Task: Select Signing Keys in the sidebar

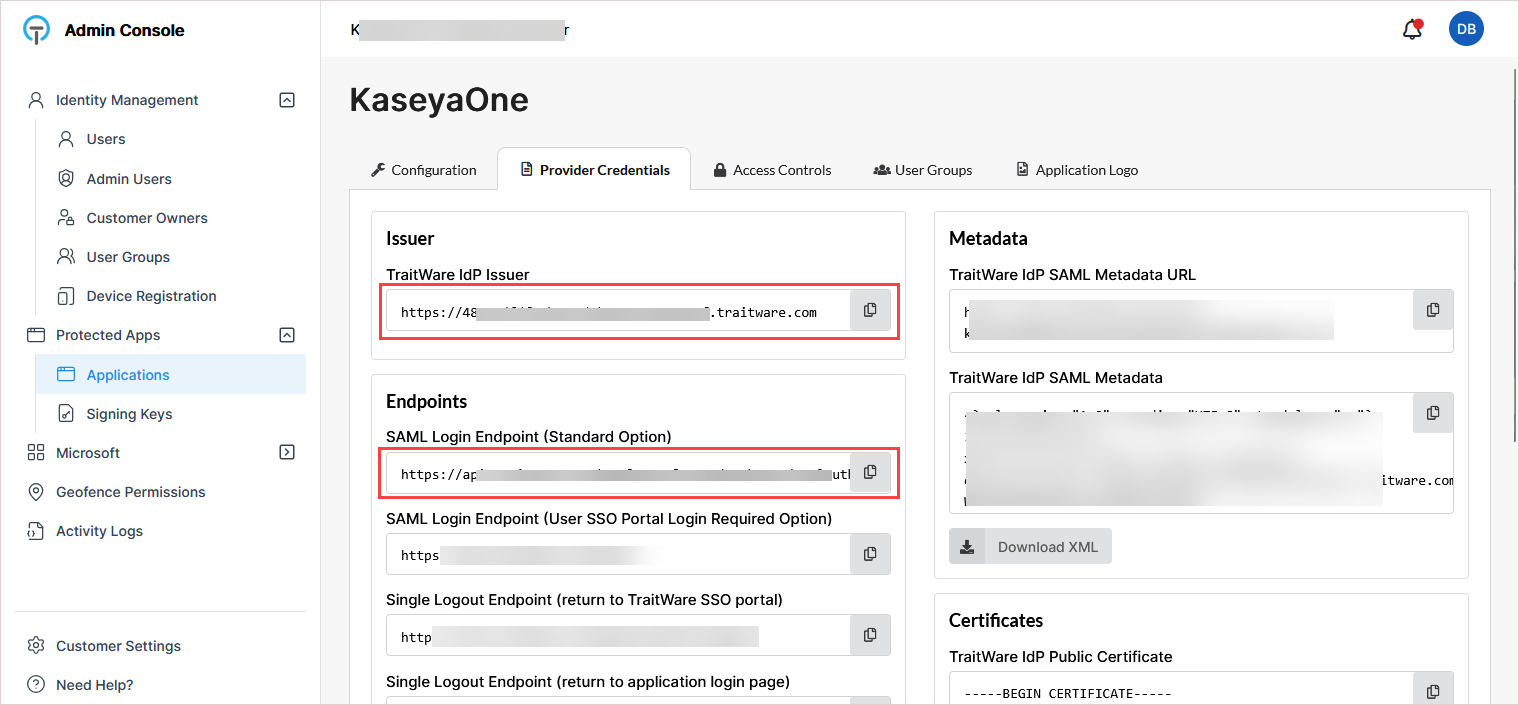Action: (129, 414)
